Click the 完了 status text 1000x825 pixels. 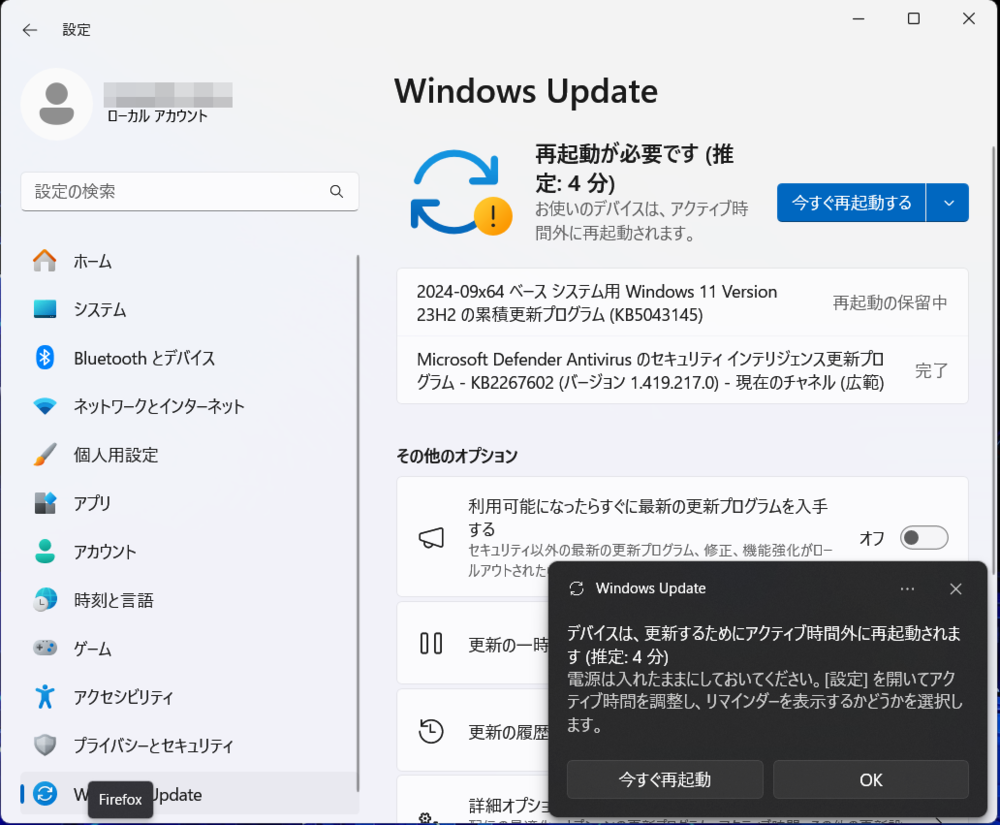pos(931,370)
